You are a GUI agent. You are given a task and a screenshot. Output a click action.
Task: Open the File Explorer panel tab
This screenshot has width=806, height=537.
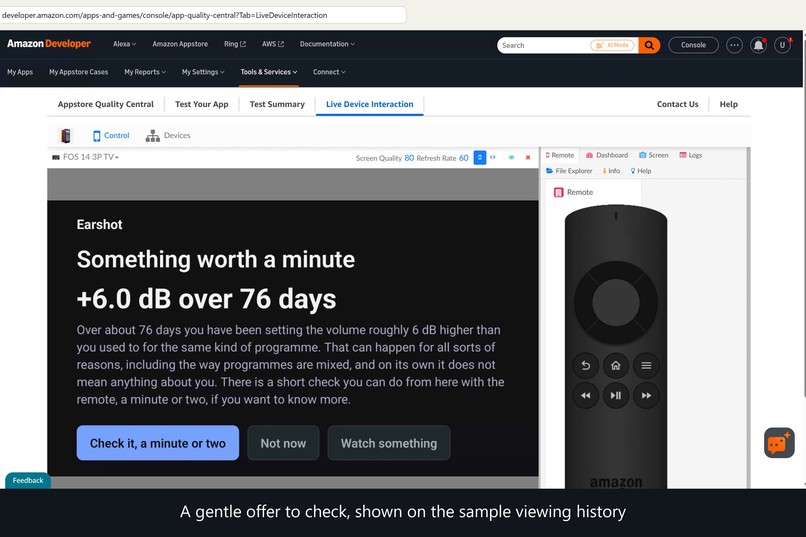pos(569,171)
